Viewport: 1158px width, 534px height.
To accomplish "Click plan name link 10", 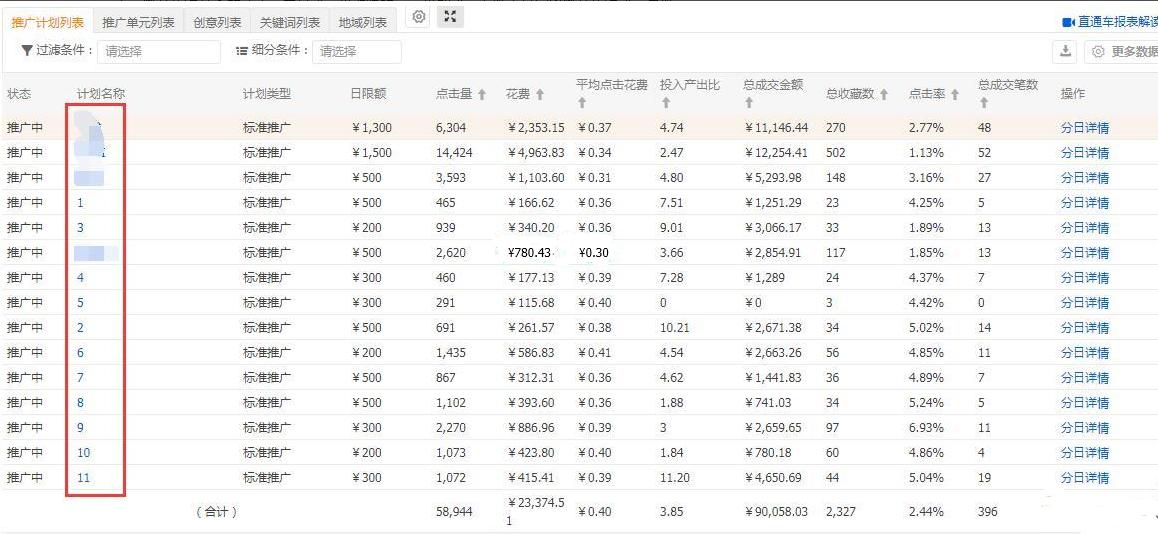I will [x=83, y=453].
